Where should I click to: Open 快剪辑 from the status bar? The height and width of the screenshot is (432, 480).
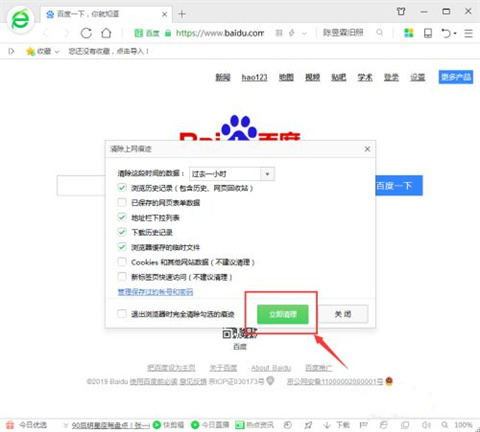point(168,425)
